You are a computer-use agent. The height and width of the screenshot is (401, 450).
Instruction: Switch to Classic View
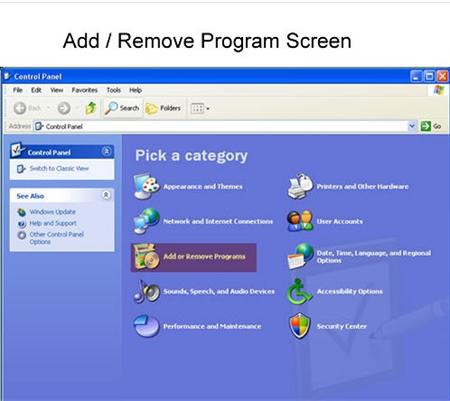click(59, 168)
